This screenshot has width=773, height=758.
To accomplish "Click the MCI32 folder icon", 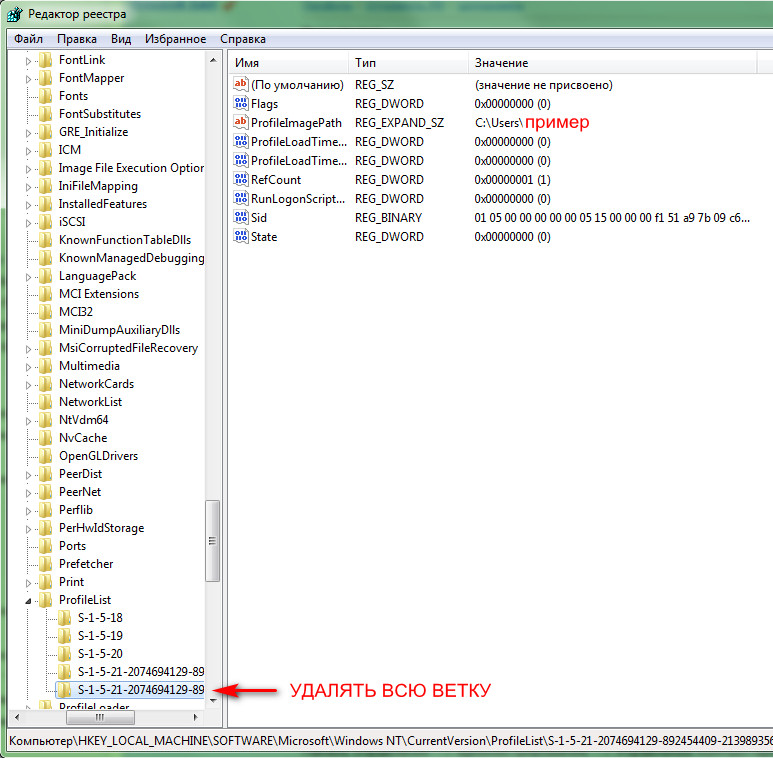I will click(45, 311).
